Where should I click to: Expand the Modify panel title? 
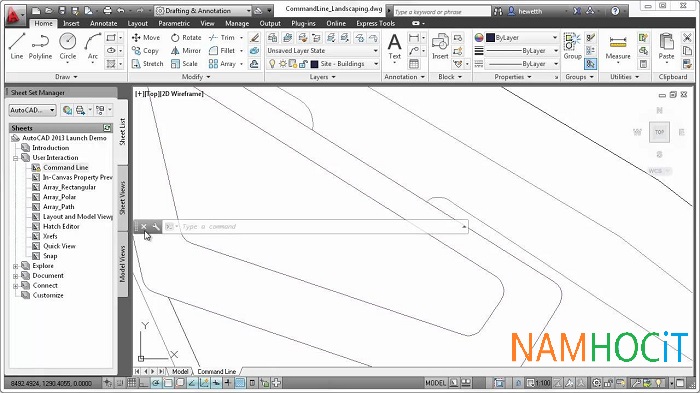coord(196,77)
